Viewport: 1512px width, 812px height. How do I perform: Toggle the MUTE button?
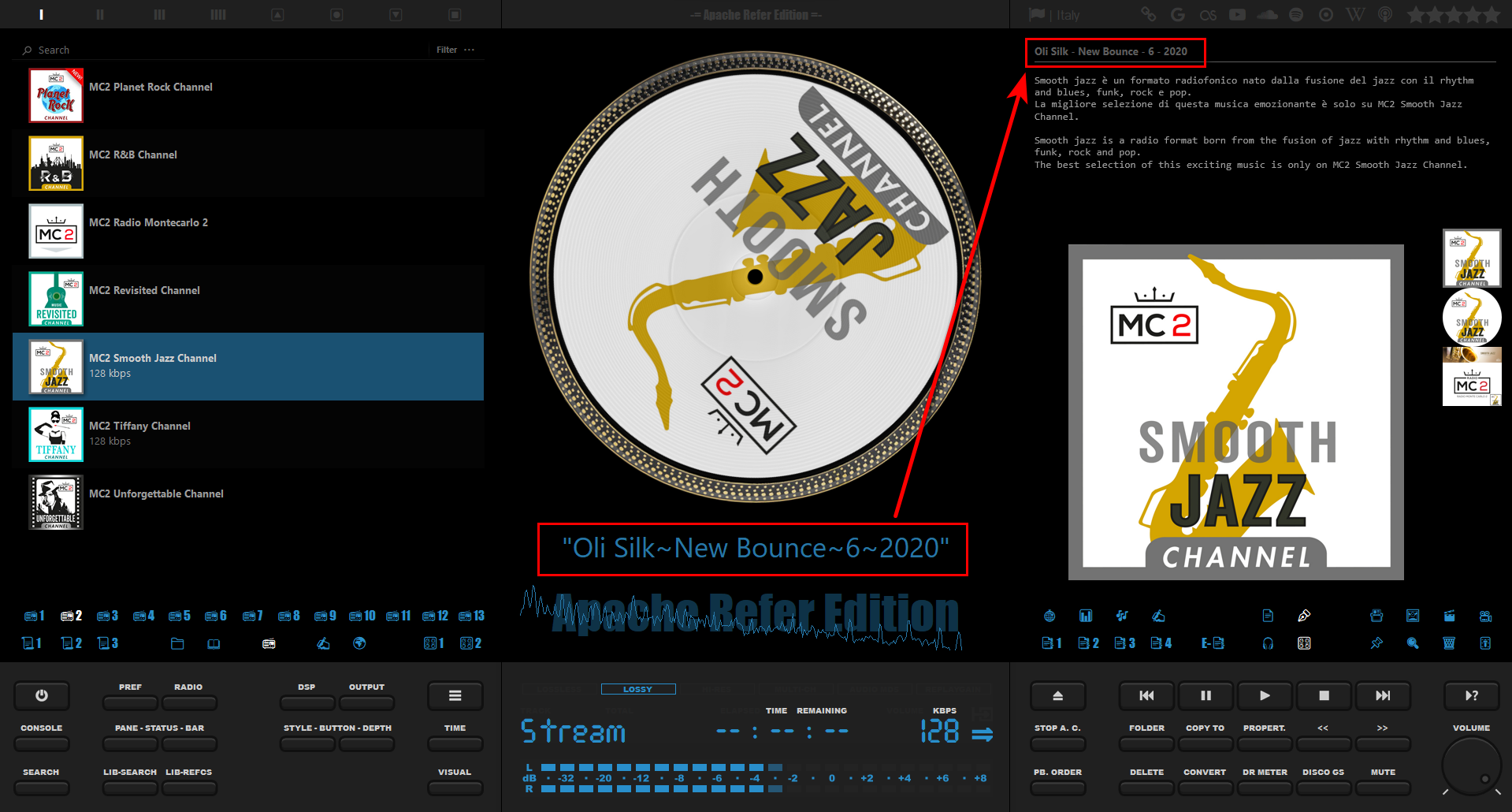pos(1383,788)
